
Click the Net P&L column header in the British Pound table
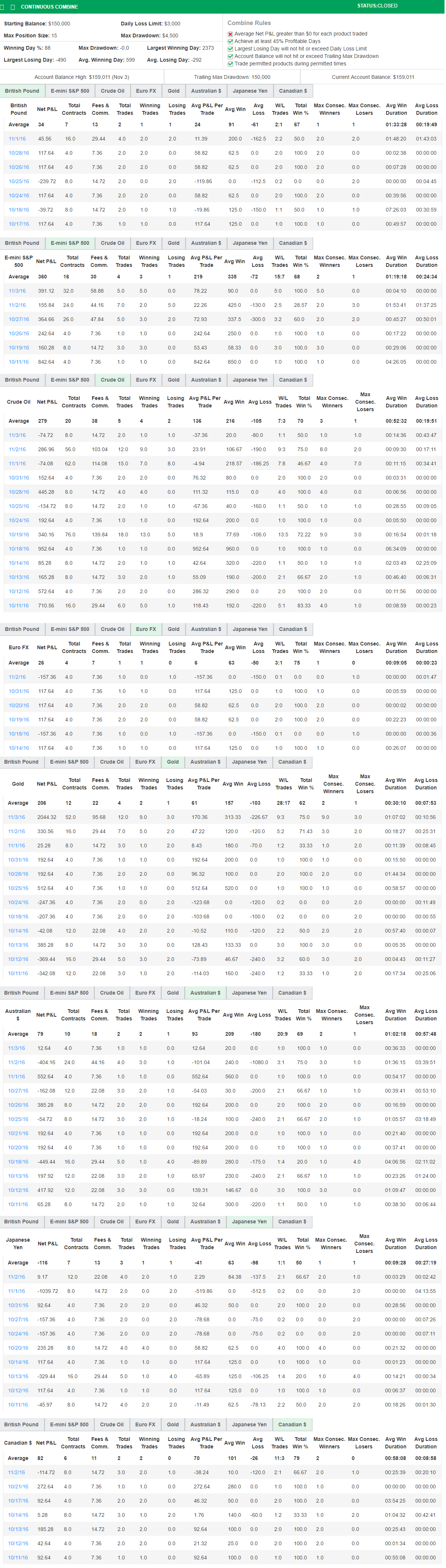pos(47,110)
